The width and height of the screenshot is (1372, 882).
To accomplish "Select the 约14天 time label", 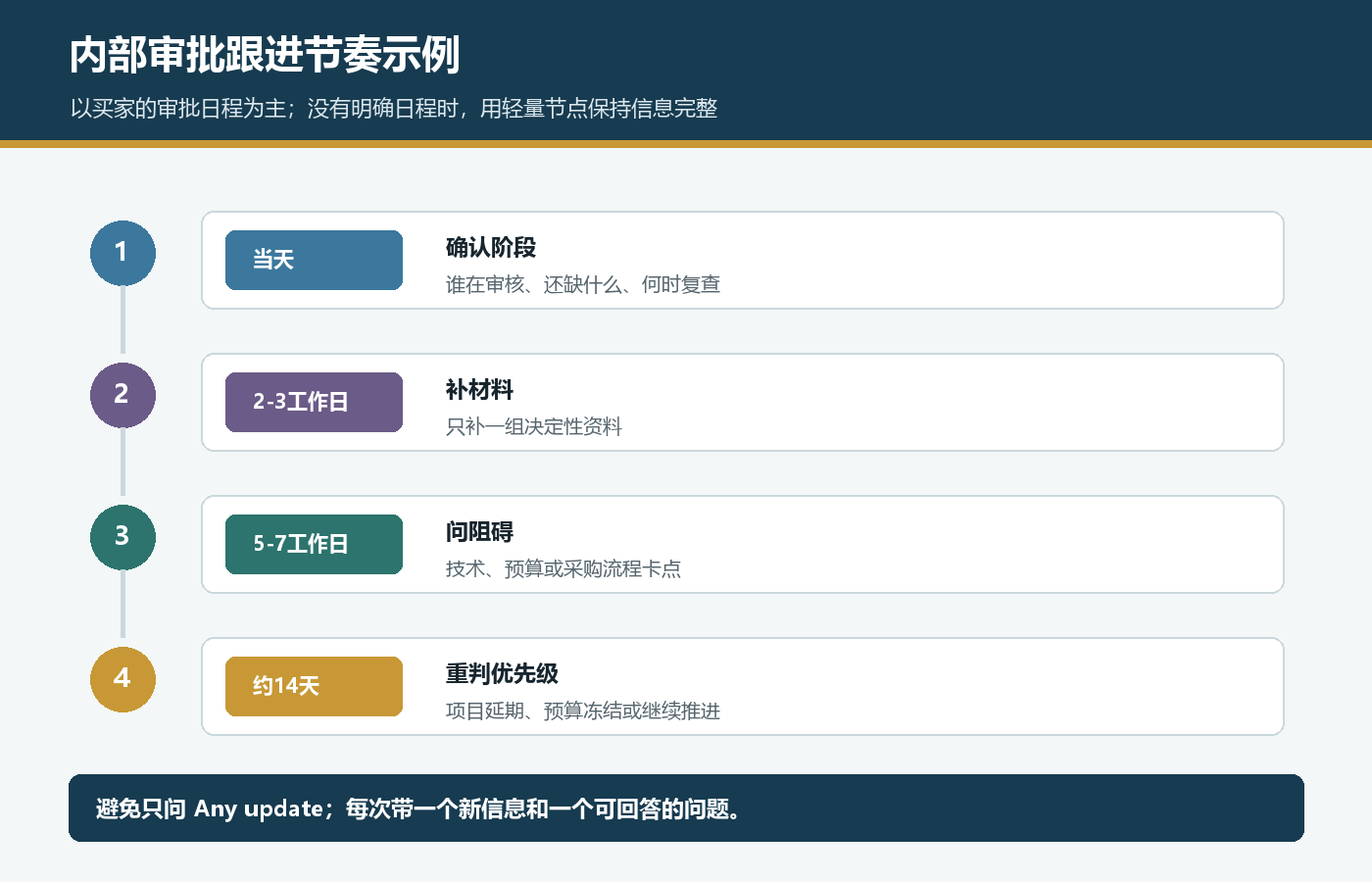I will point(314,686).
